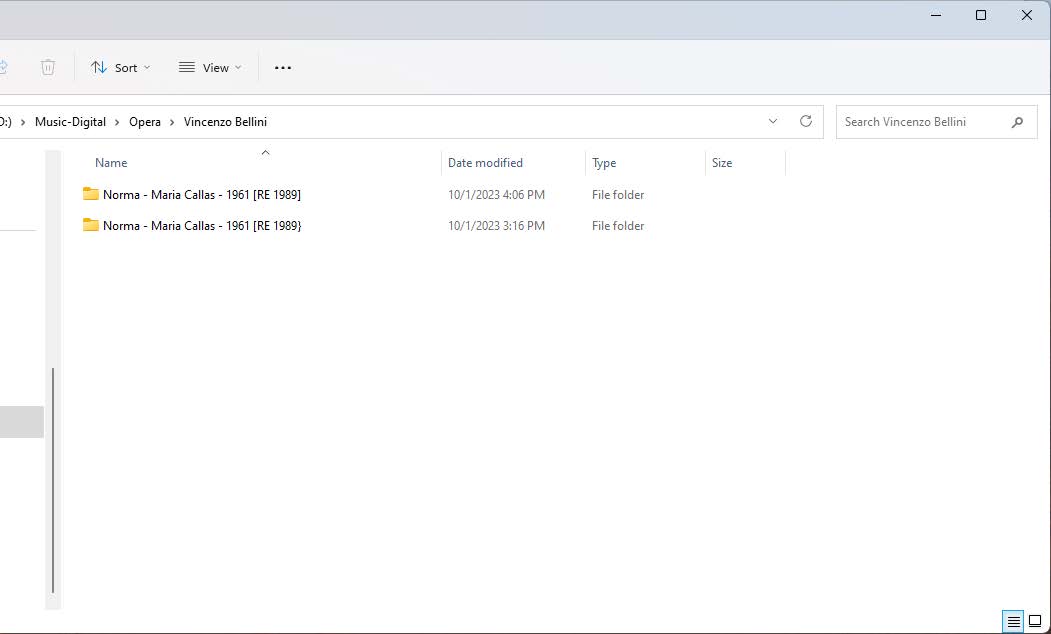Click the magnifying glass search icon
Image resolution: width=1051 pixels, height=634 pixels.
tap(1017, 122)
